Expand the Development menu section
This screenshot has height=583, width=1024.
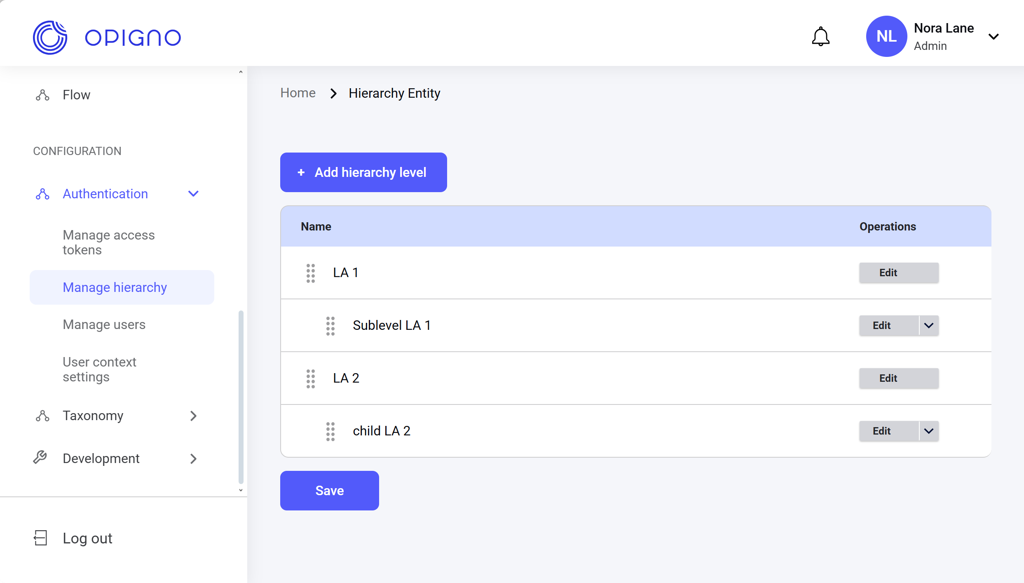(193, 459)
